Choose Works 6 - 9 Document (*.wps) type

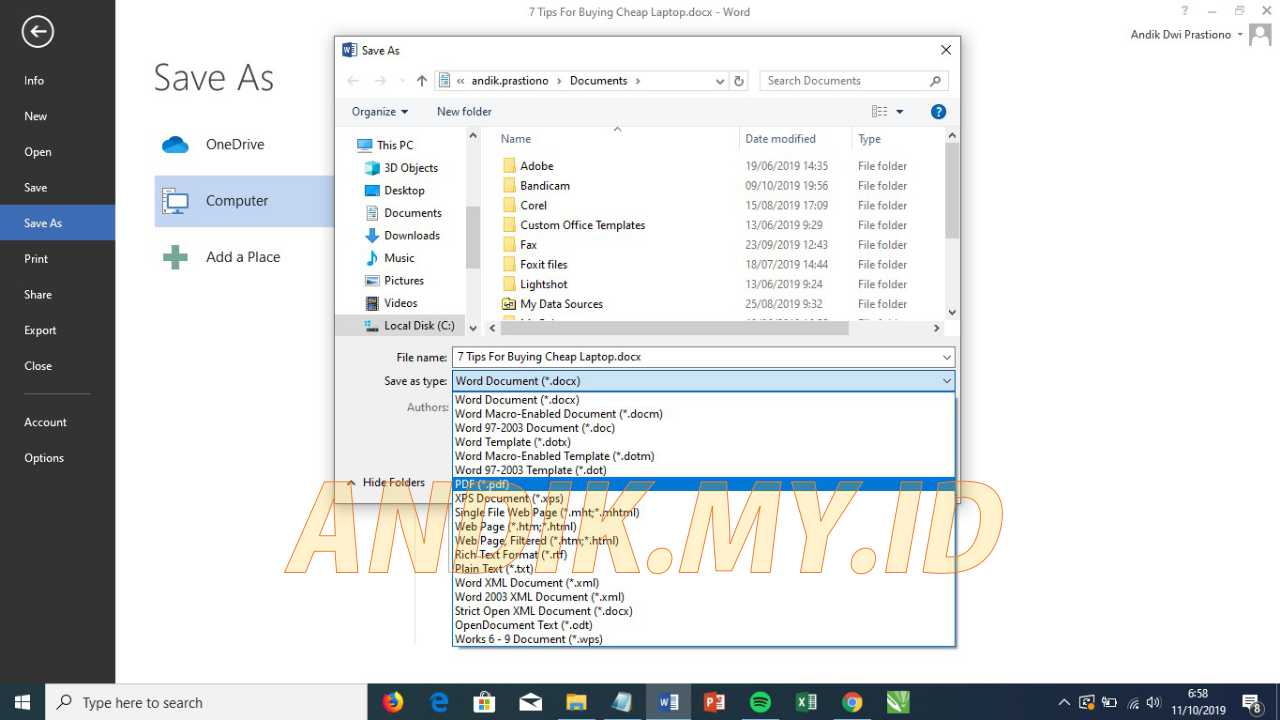coord(704,639)
